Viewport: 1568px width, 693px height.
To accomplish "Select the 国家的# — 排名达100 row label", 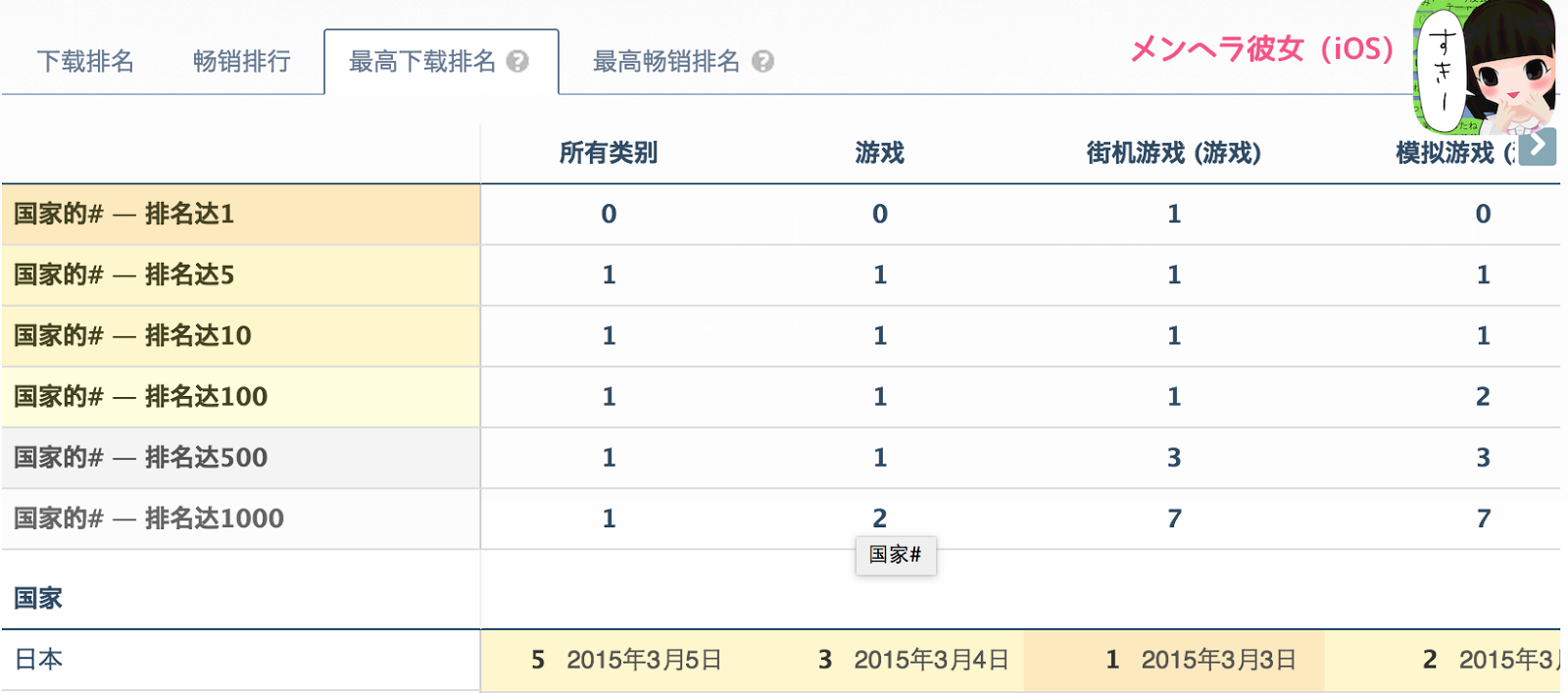I will tap(241, 396).
